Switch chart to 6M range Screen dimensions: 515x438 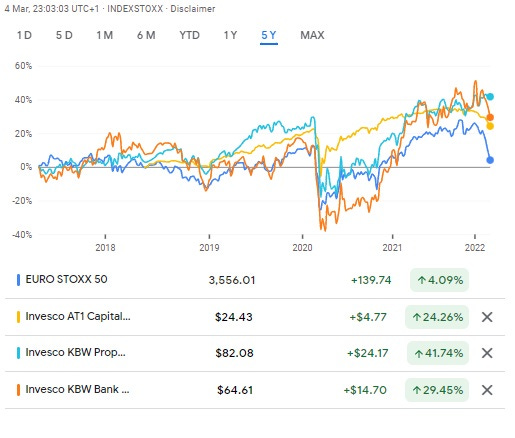pyautogui.click(x=146, y=35)
